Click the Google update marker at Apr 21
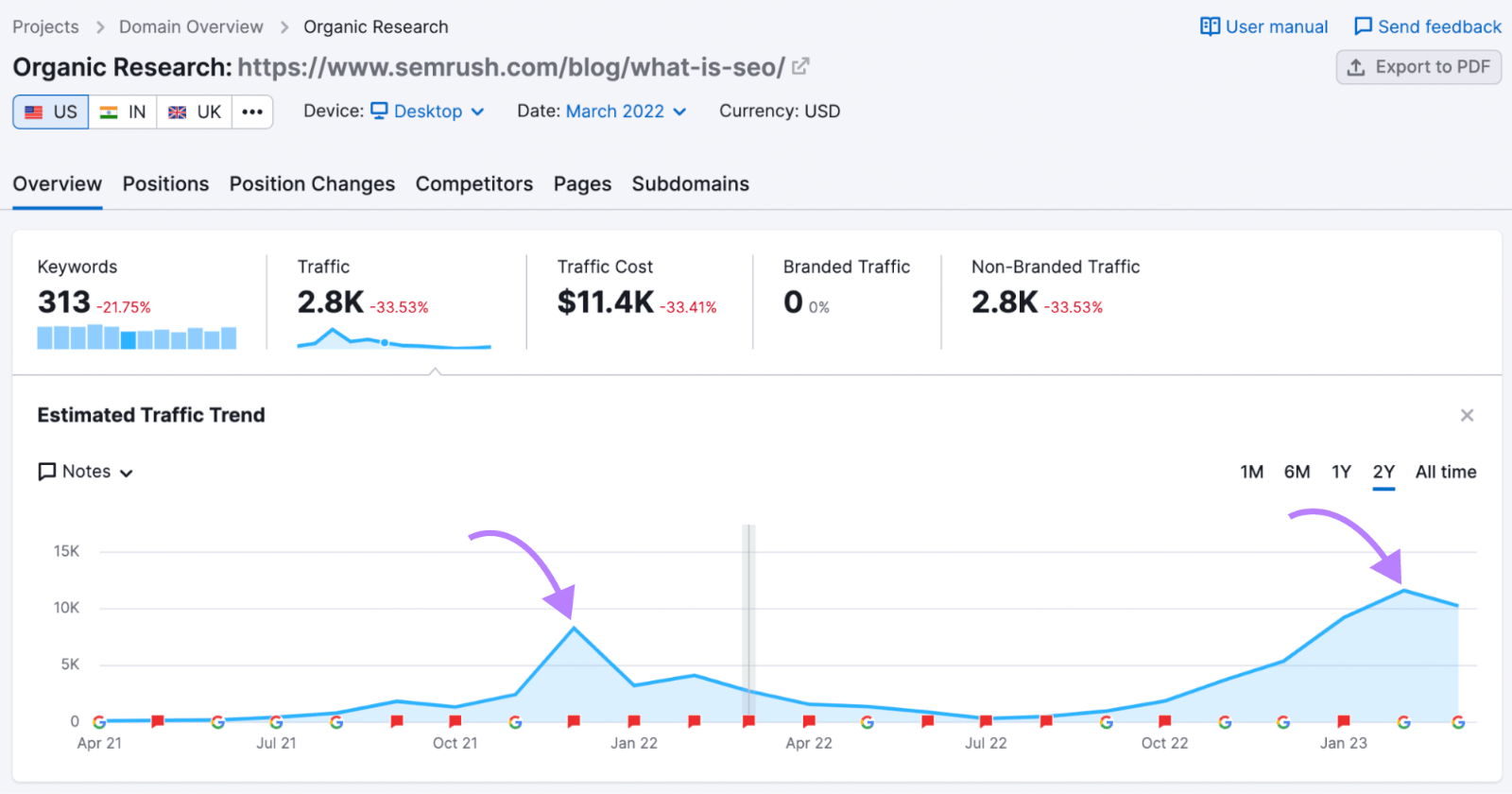Screen dimensions: 1512x794 99,722
